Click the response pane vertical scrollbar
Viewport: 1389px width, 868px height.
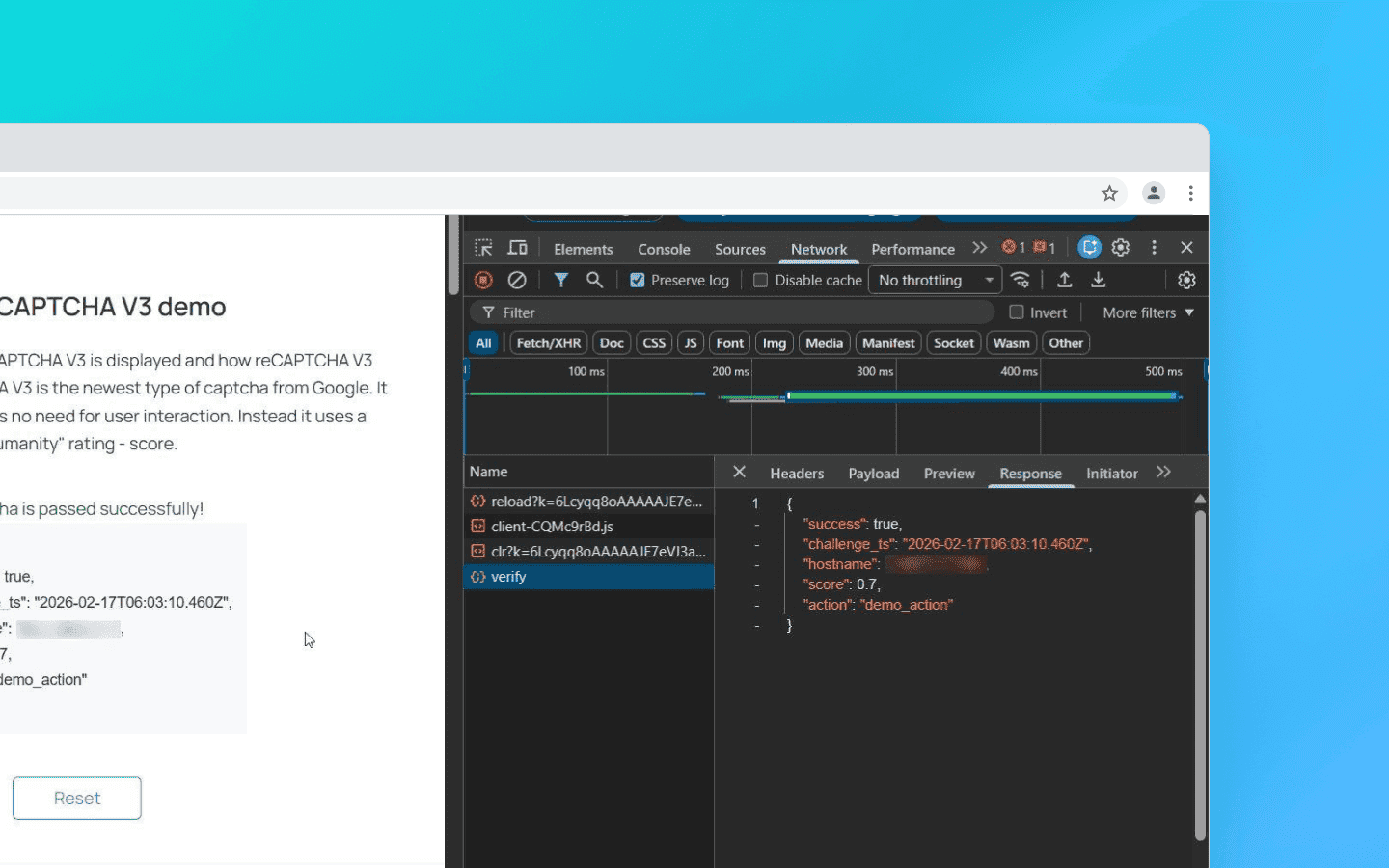click(x=1200, y=675)
